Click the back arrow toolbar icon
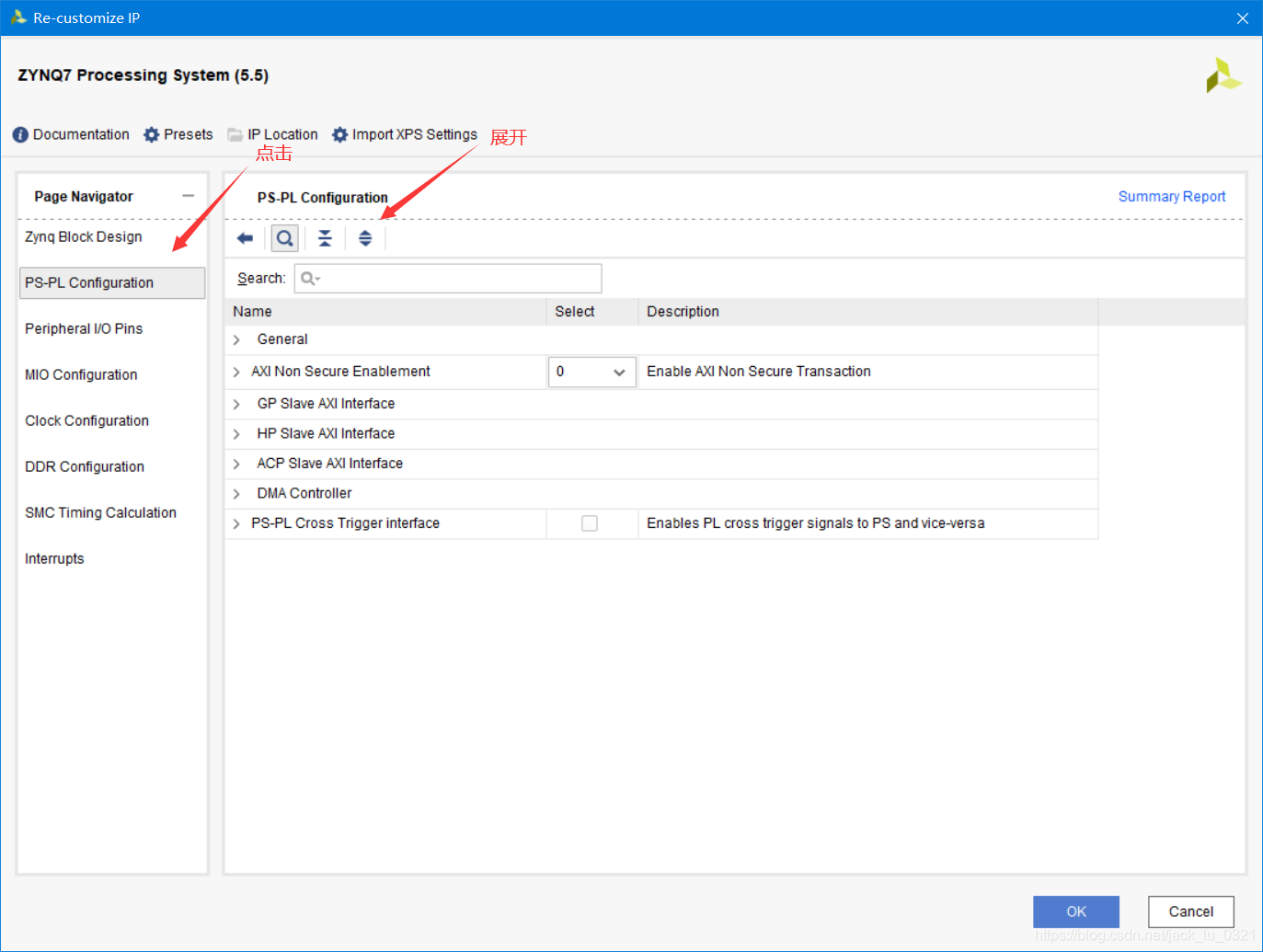 click(x=245, y=238)
